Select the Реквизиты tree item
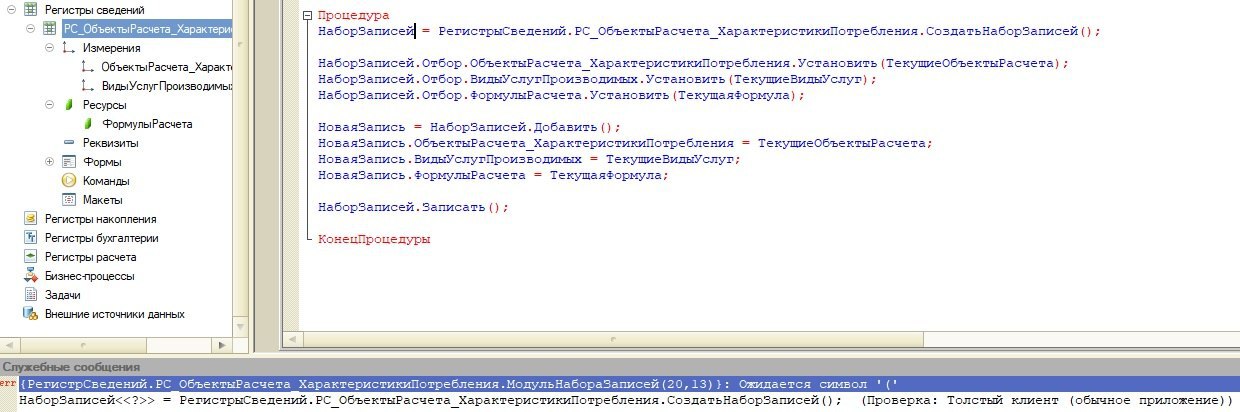1240x412 pixels. coord(111,143)
